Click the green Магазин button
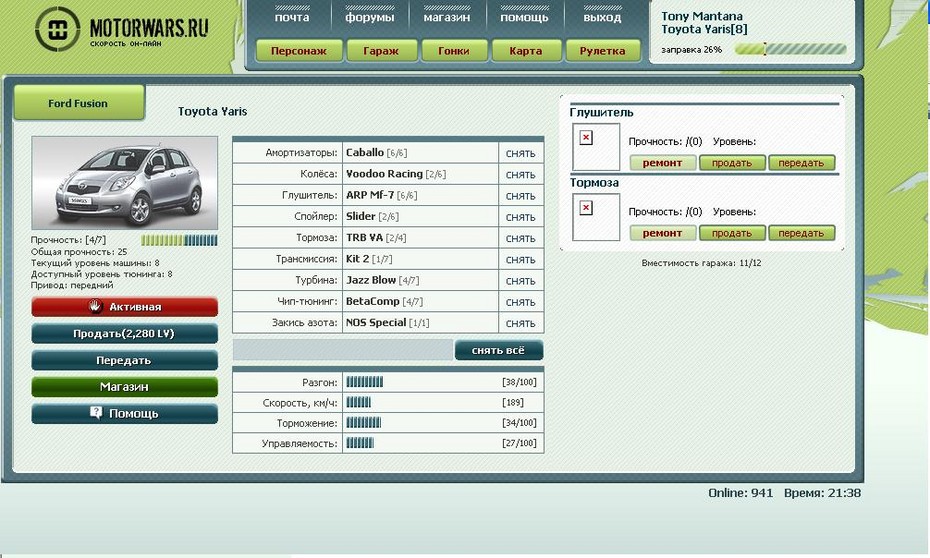Viewport: 930px width, 558px height. click(x=125, y=387)
